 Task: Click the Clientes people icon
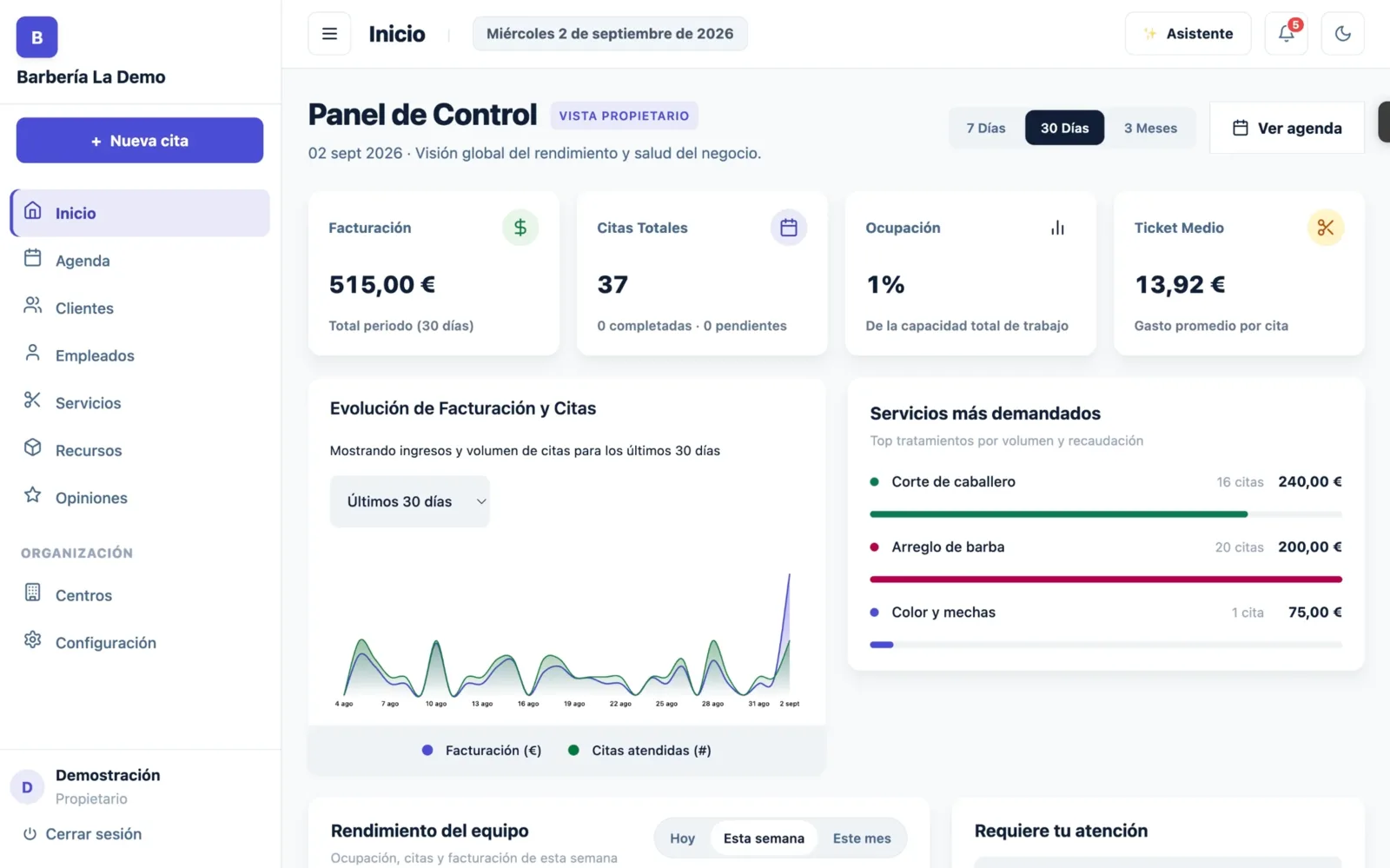click(33, 306)
